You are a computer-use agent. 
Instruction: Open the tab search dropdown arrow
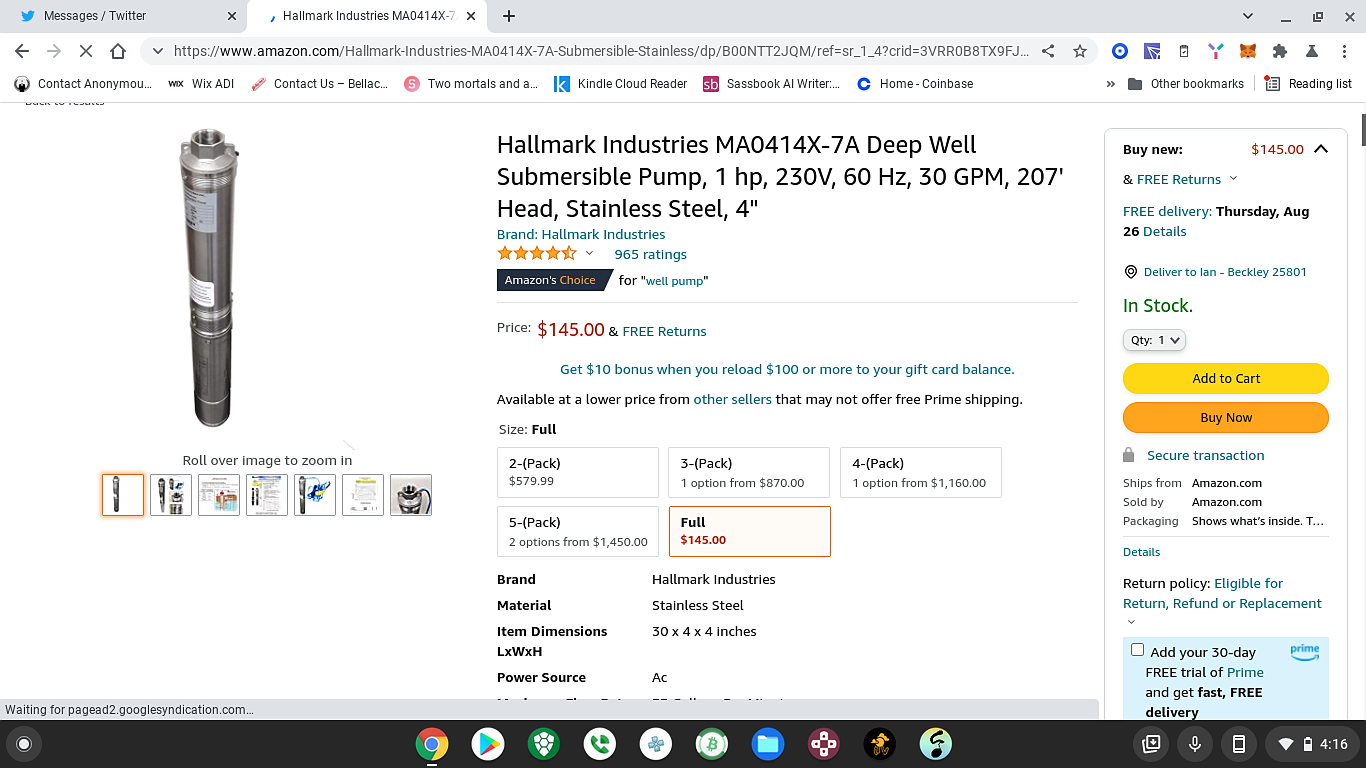pos(1248,16)
